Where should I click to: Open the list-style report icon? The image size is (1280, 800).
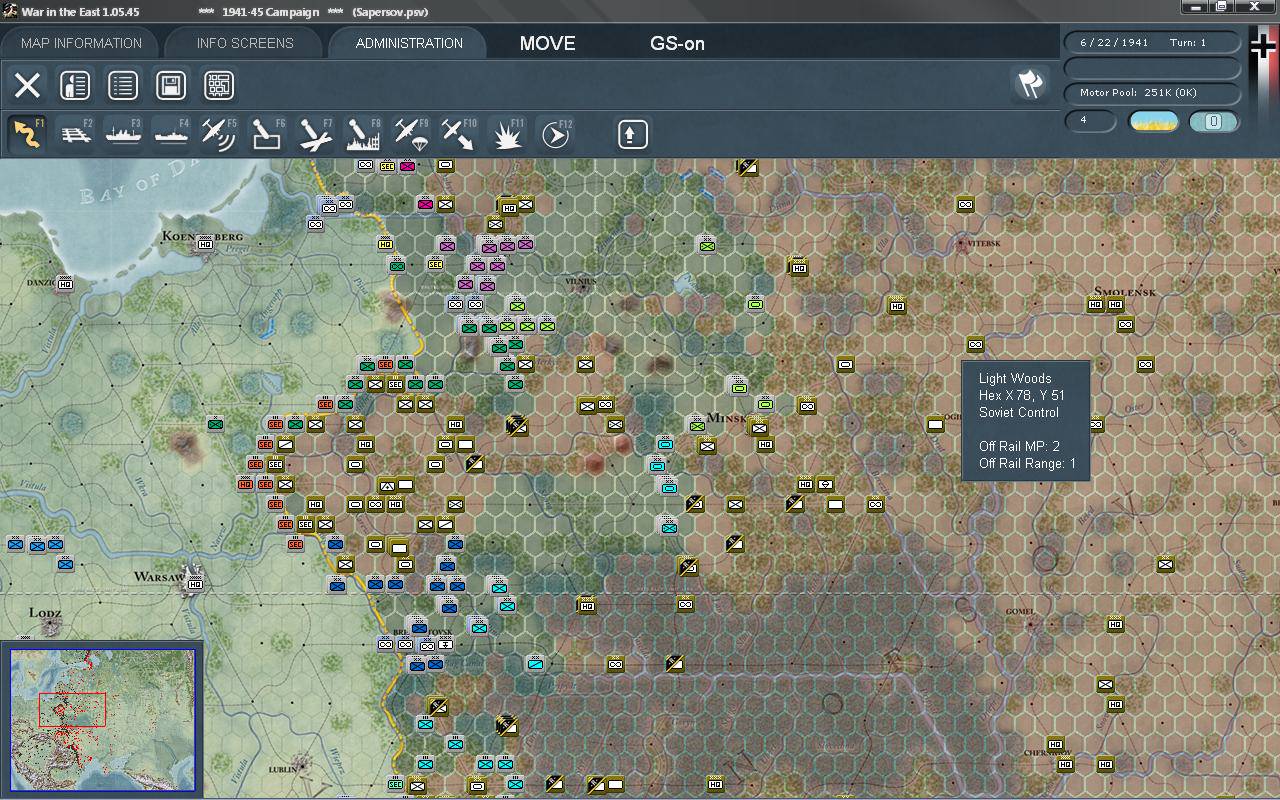[x=123, y=85]
